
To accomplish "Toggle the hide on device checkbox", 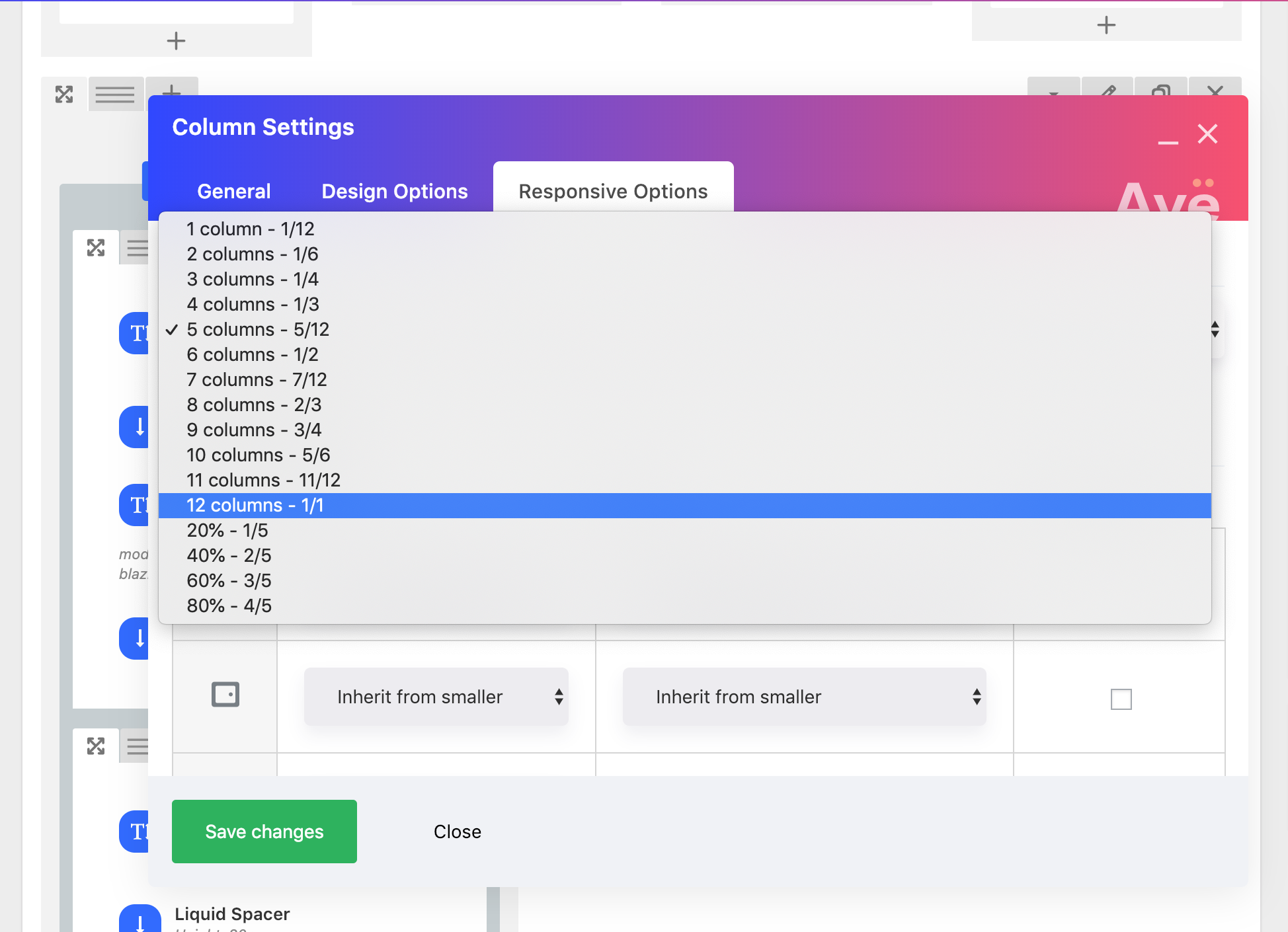I will point(1121,699).
